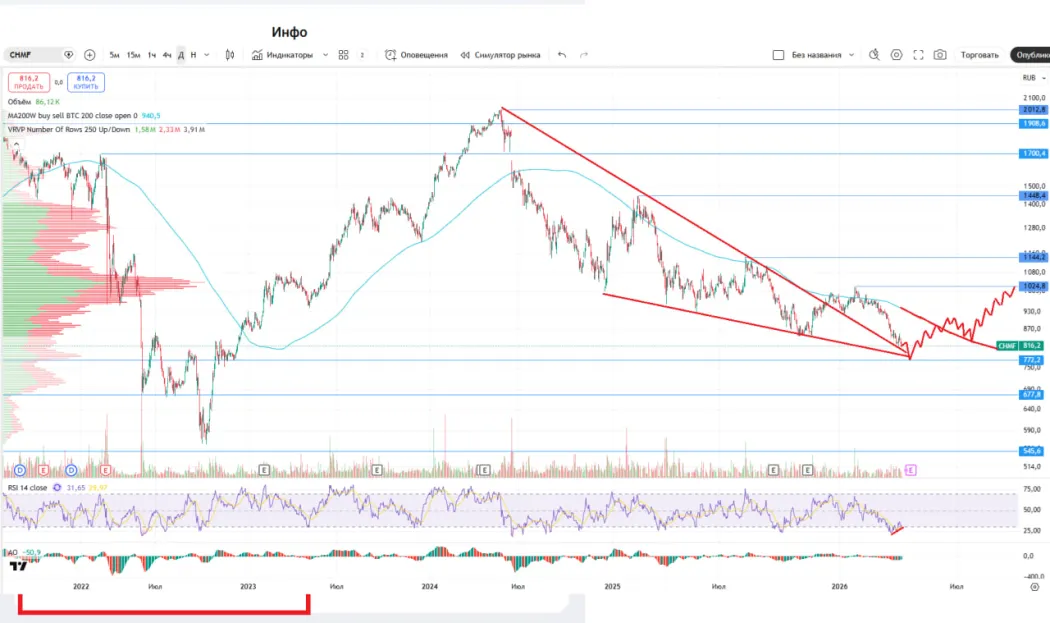Take a chart snapshot with camera icon

pos(940,55)
